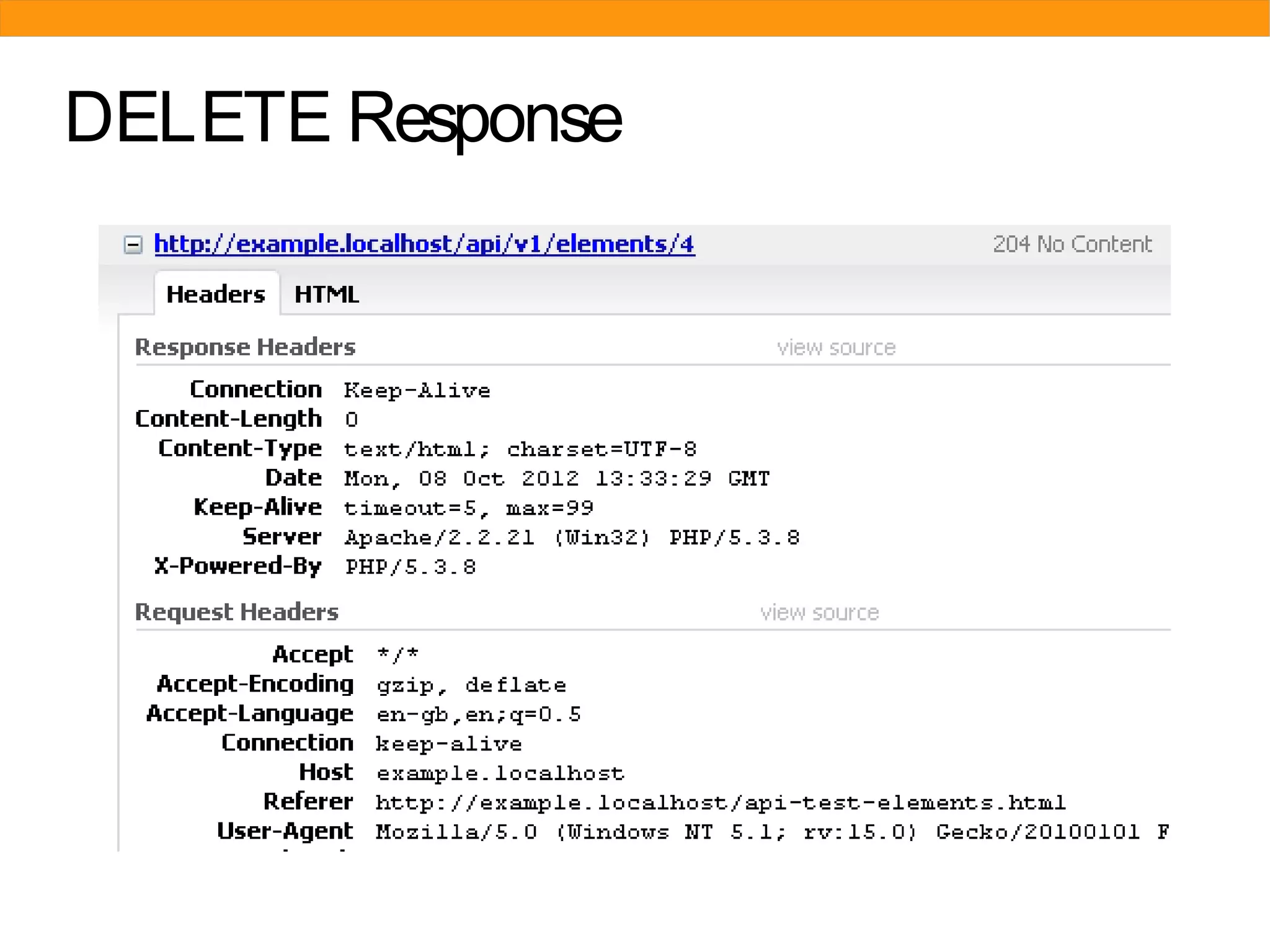Select the Response Headers section title
This screenshot has width=1270, height=952.
[245, 347]
